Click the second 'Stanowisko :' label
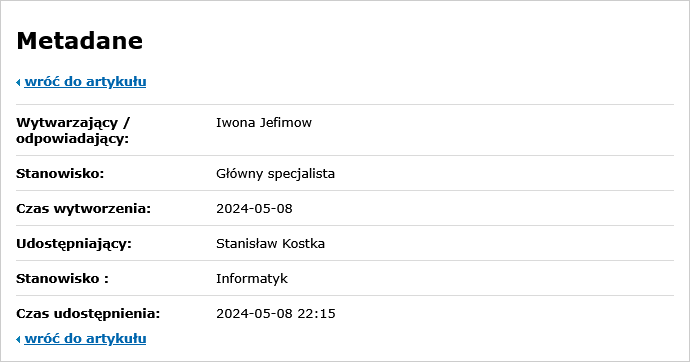 coord(62,278)
